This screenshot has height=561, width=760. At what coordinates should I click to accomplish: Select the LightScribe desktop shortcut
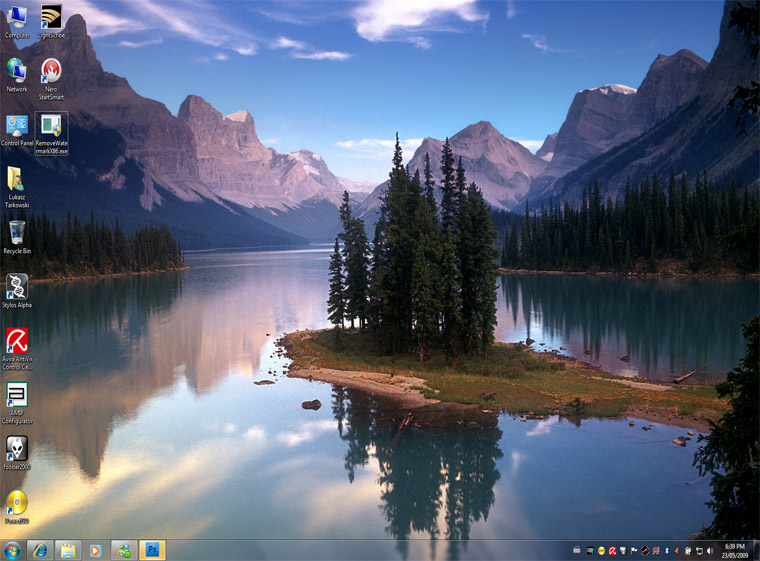tap(51, 21)
